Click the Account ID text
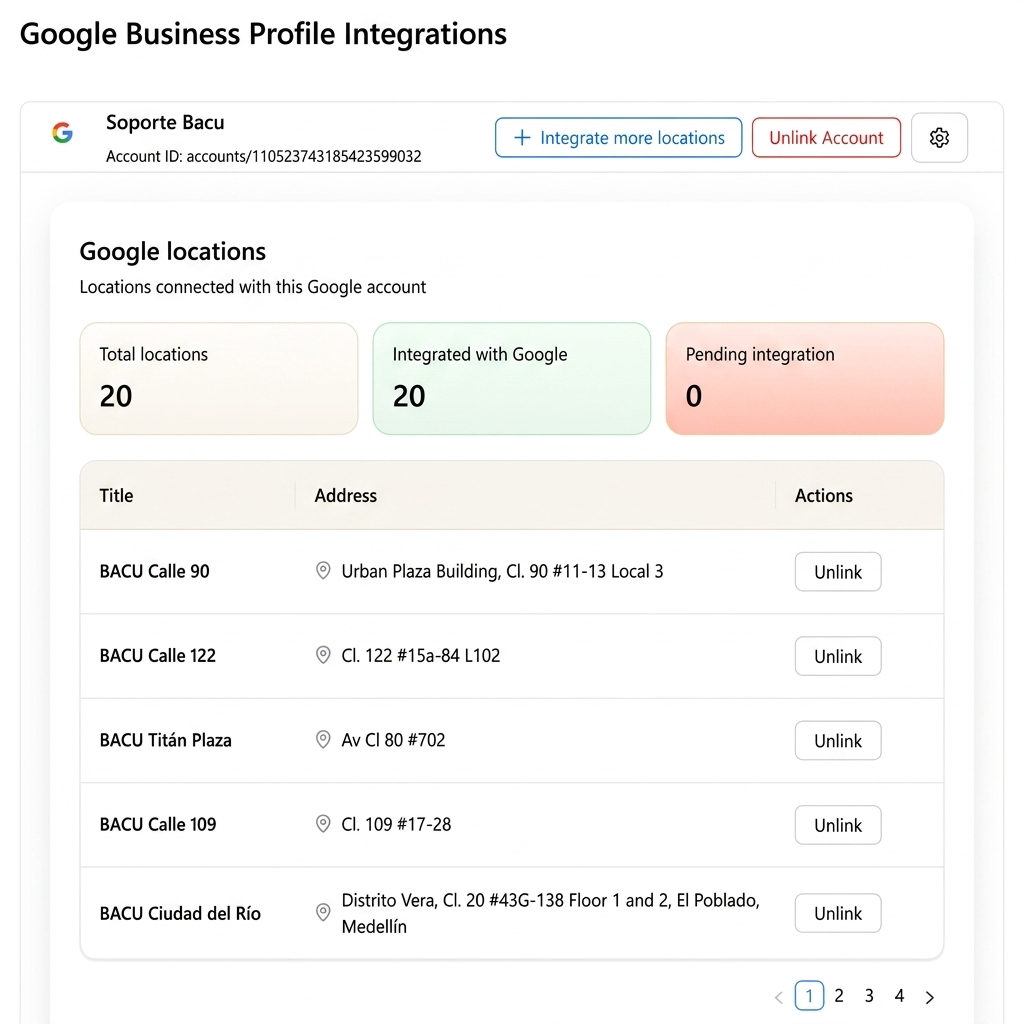 pyautogui.click(x=264, y=157)
